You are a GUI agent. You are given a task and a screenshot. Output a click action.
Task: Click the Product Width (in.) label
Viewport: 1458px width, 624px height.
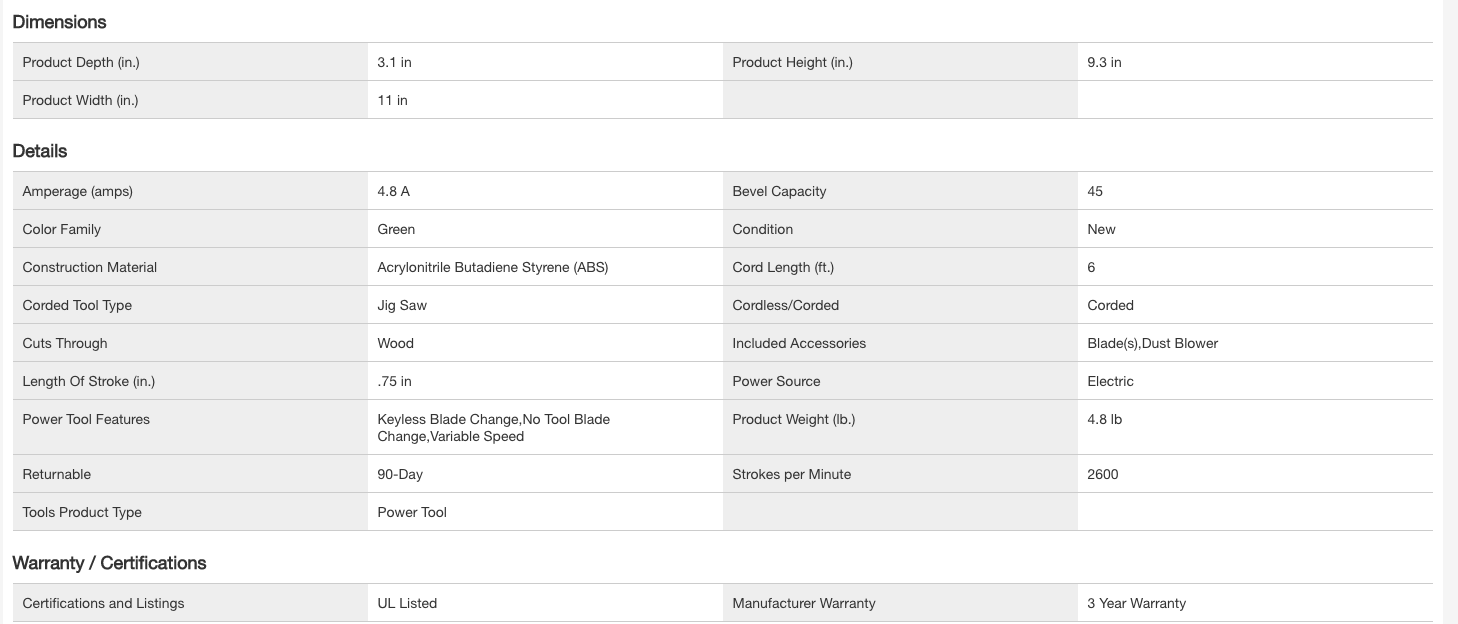[80, 100]
